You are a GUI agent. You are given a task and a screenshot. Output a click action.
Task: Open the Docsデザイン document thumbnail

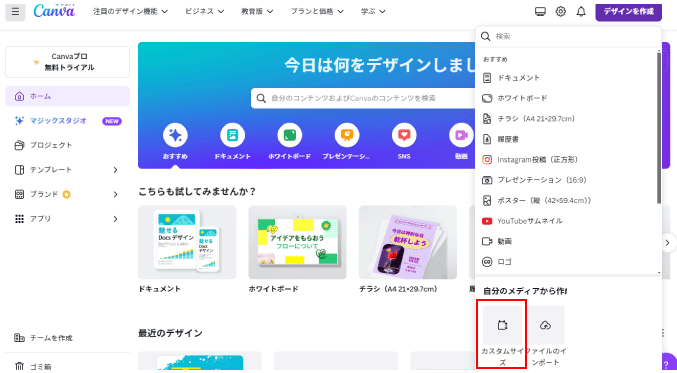(187, 242)
